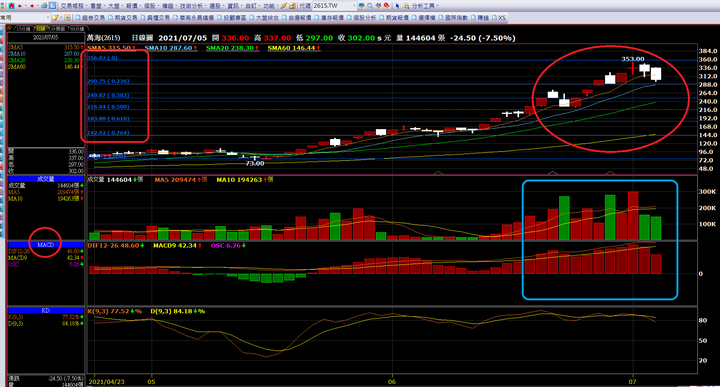Click the icon left of 分析工具
The image size is (720, 387).
coord(406,6)
